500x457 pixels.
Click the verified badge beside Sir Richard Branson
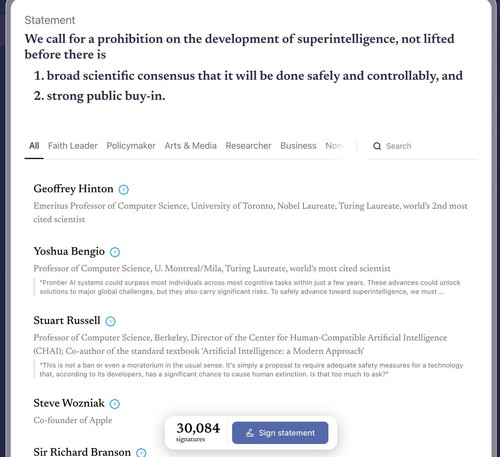pyautogui.click(x=141, y=453)
